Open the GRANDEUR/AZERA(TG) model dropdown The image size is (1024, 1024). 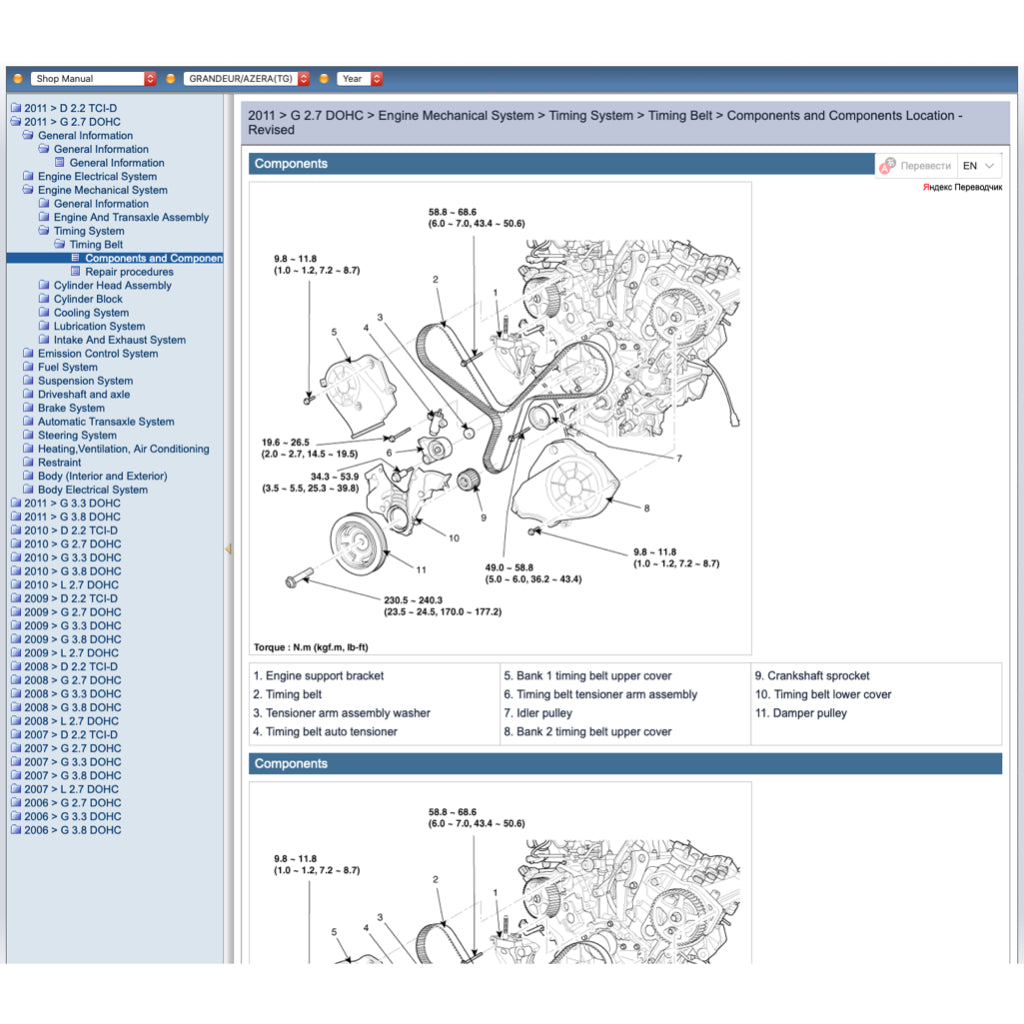(246, 78)
